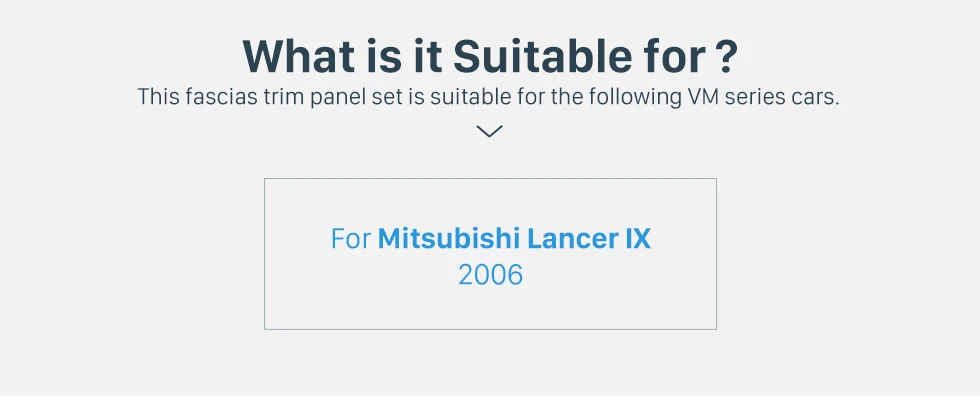Image resolution: width=980 pixels, height=396 pixels.
Task: Click the question mark ending the heading
Action: 724,57
